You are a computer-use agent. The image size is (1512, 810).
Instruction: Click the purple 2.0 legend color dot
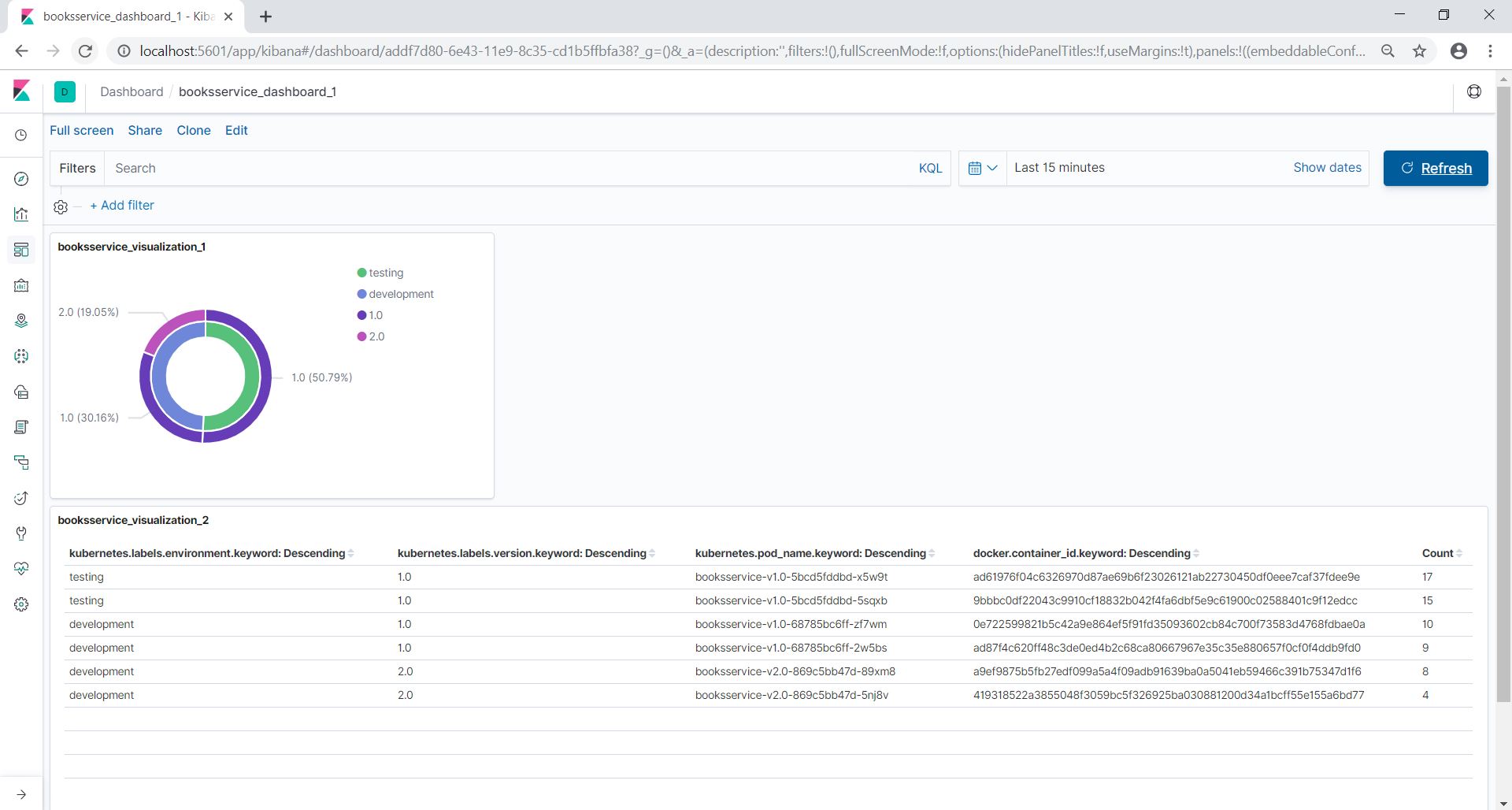pos(361,336)
